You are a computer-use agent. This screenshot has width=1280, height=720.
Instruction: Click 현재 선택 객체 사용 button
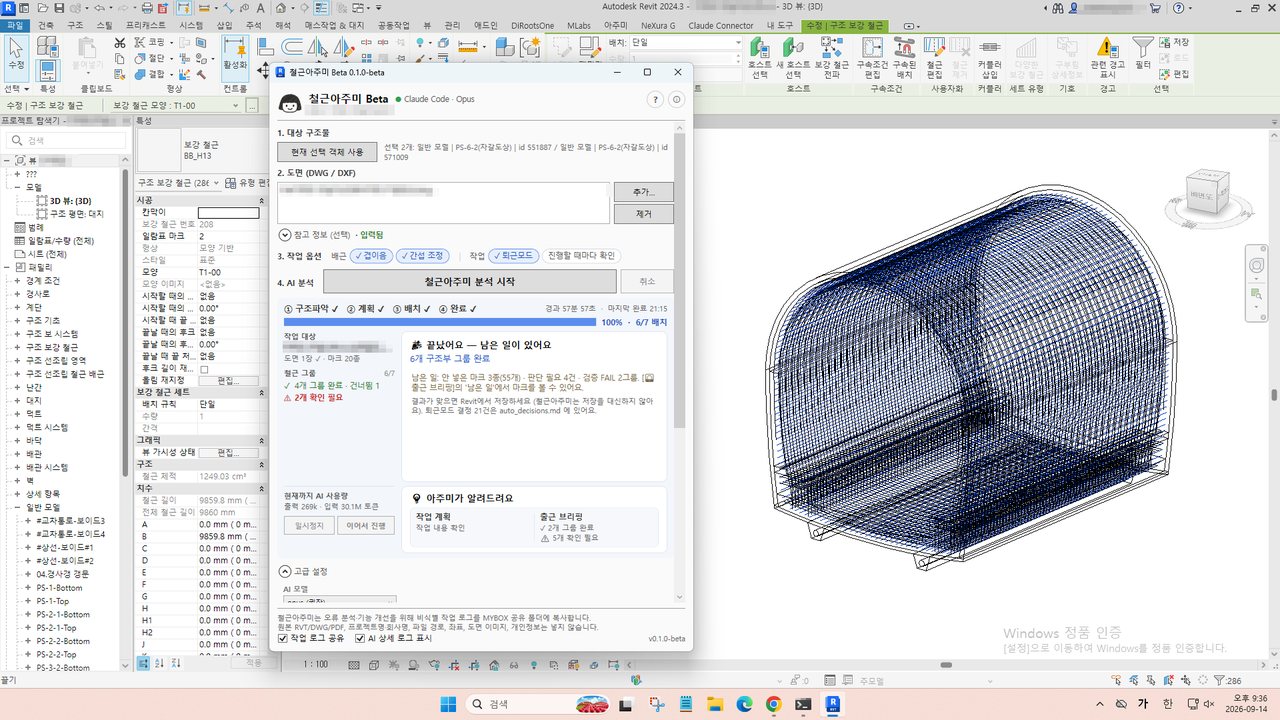[327, 151]
